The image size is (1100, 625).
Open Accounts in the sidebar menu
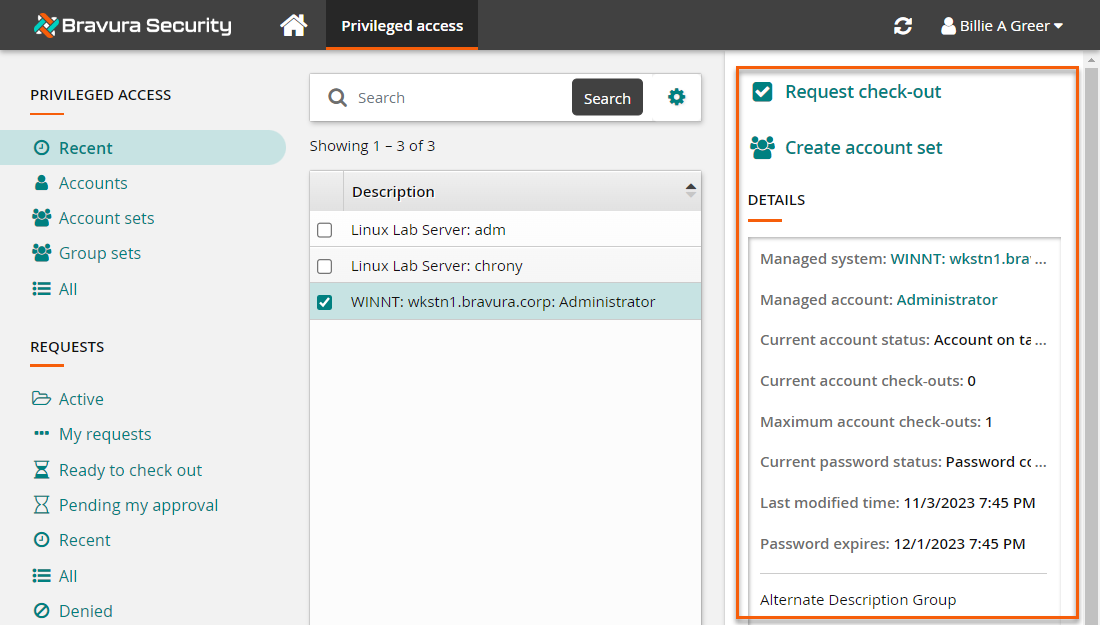[x=93, y=183]
